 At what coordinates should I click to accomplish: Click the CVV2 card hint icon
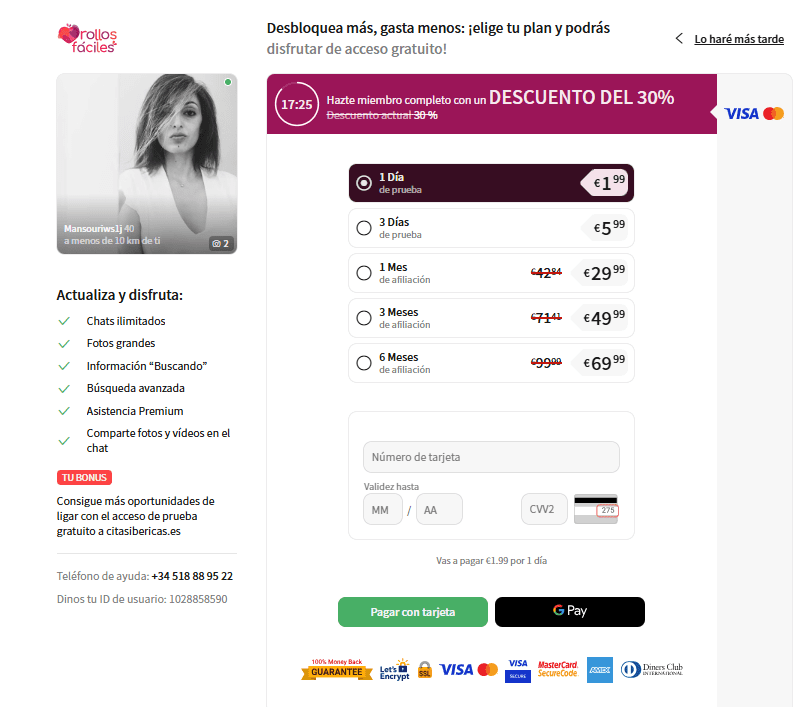[x=596, y=509]
